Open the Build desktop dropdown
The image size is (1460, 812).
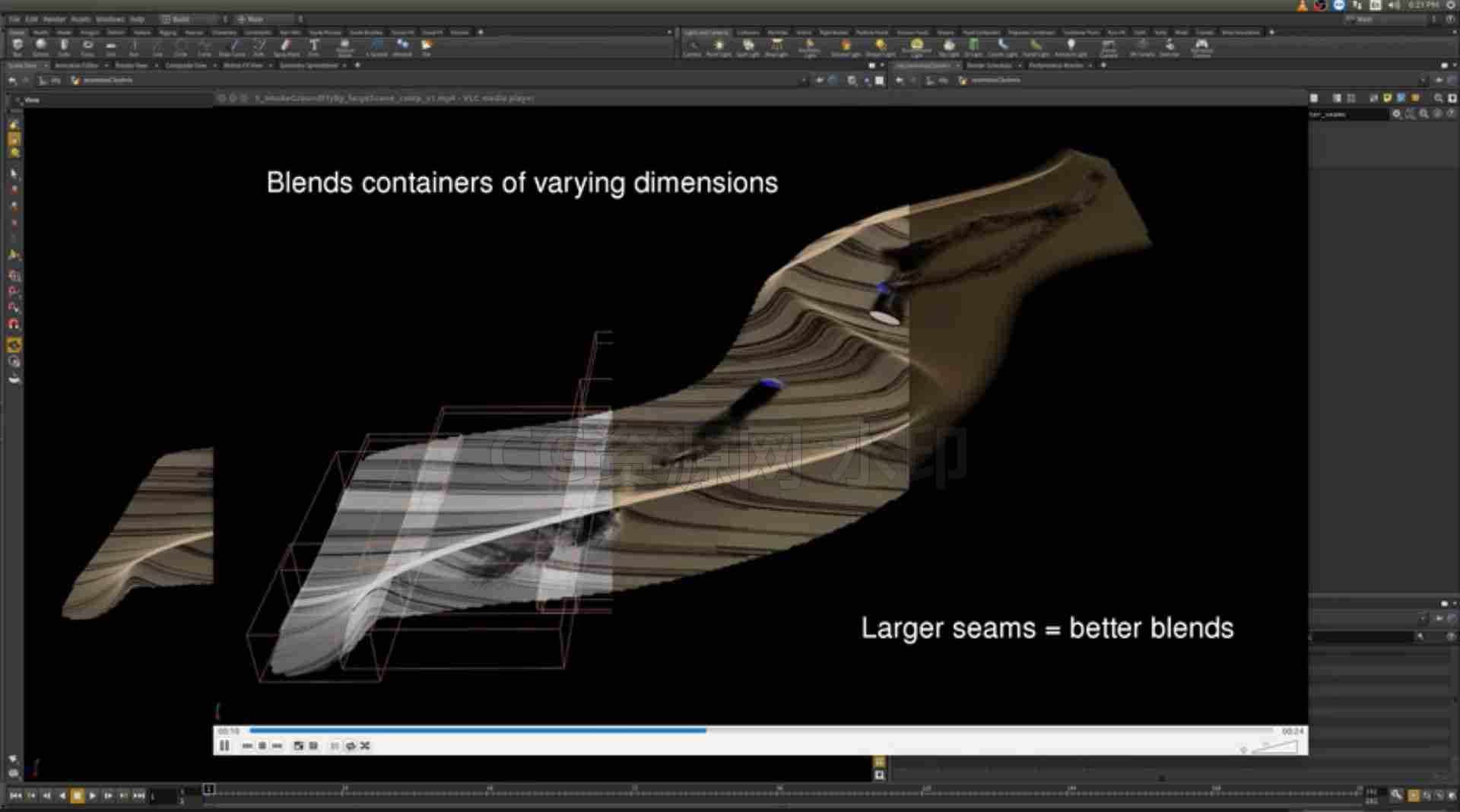[x=190, y=19]
